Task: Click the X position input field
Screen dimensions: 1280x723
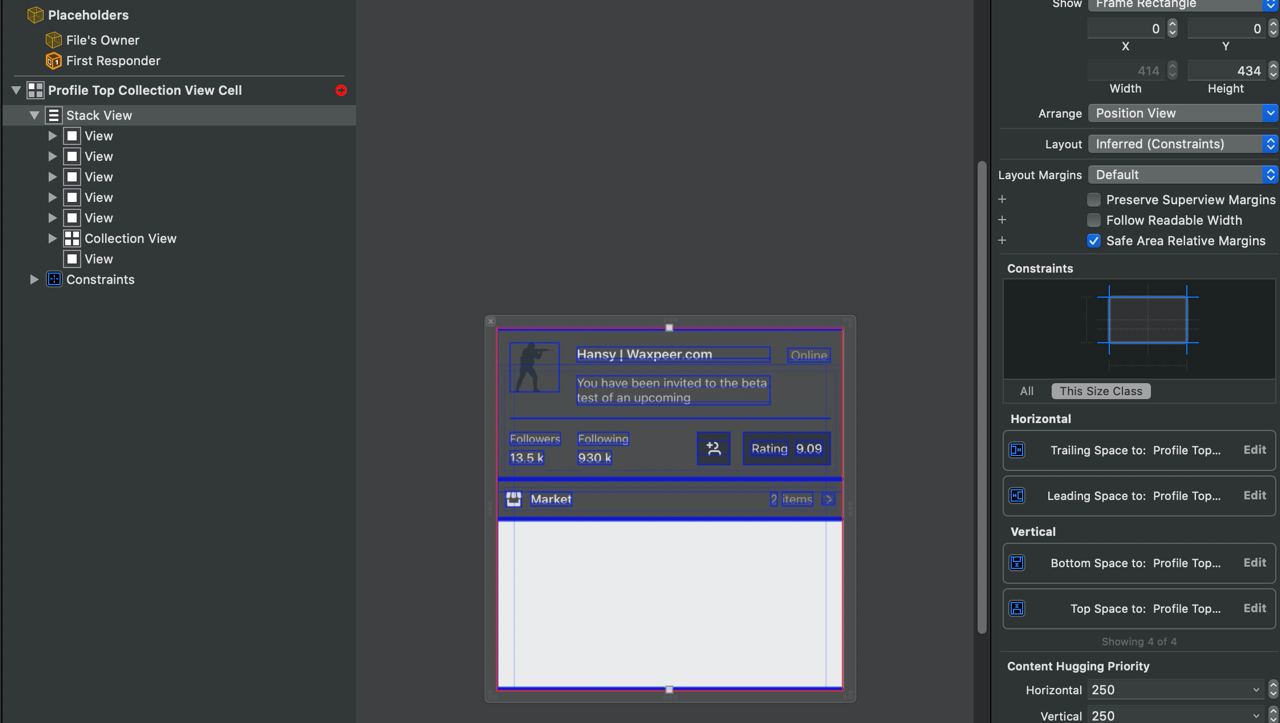Action: [1126, 29]
